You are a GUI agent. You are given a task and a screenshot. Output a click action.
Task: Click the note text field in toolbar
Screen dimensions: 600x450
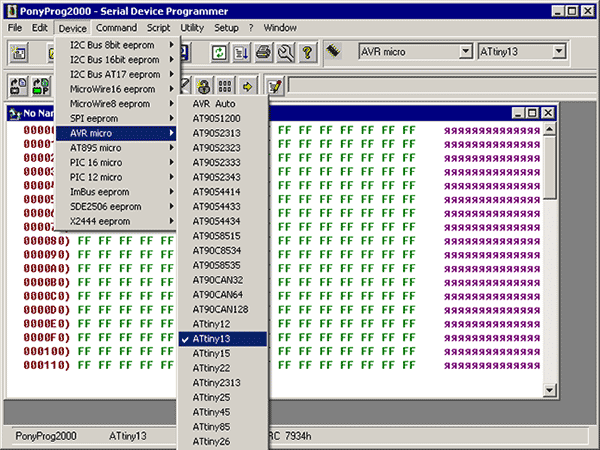pos(443,86)
